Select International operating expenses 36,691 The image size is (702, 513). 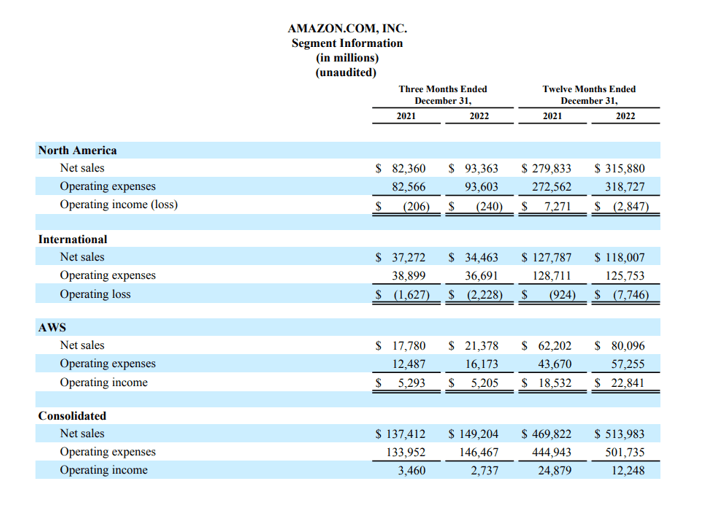pyautogui.click(x=481, y=276)
